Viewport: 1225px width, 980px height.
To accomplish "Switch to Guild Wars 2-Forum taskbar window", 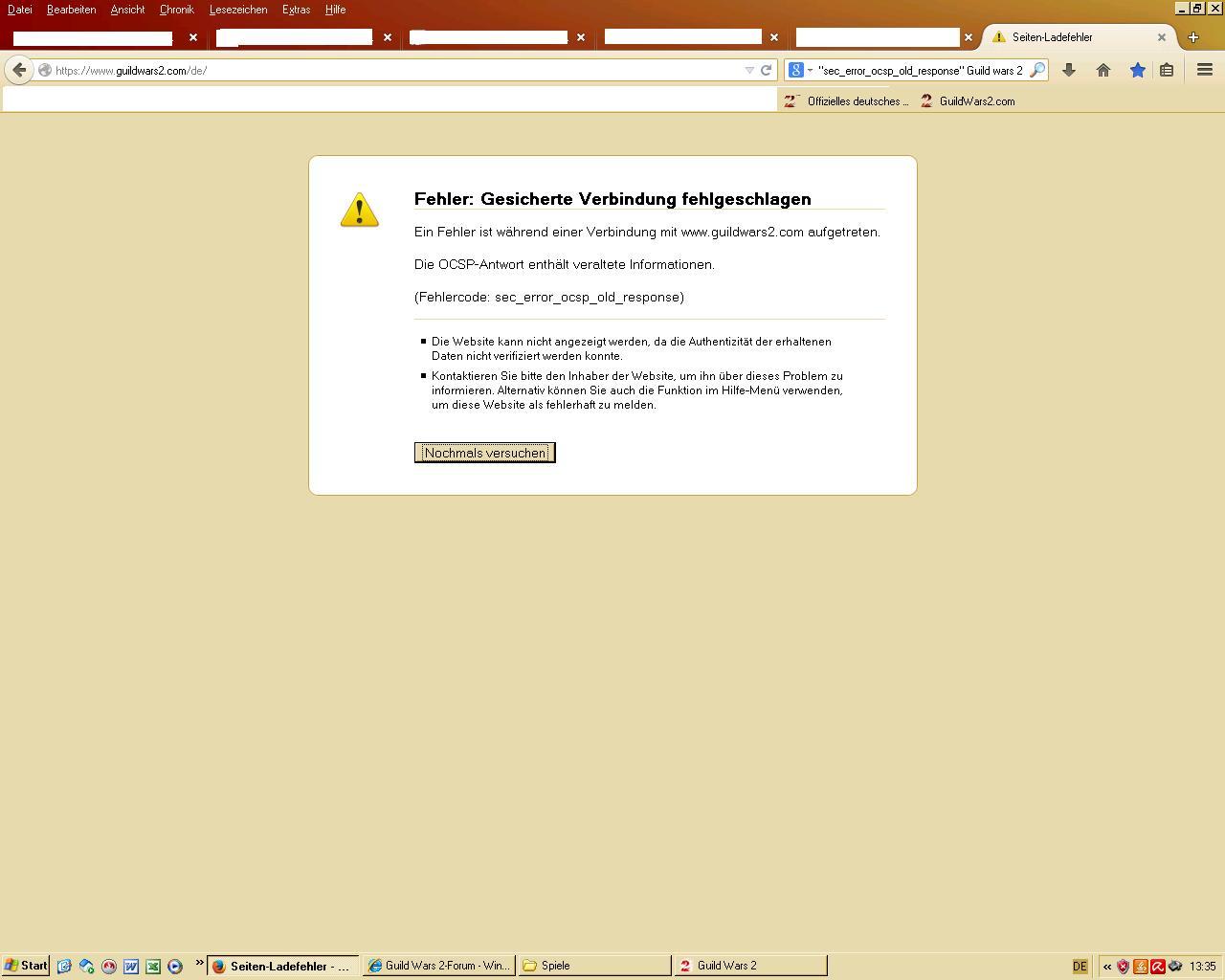I will 439,966.
